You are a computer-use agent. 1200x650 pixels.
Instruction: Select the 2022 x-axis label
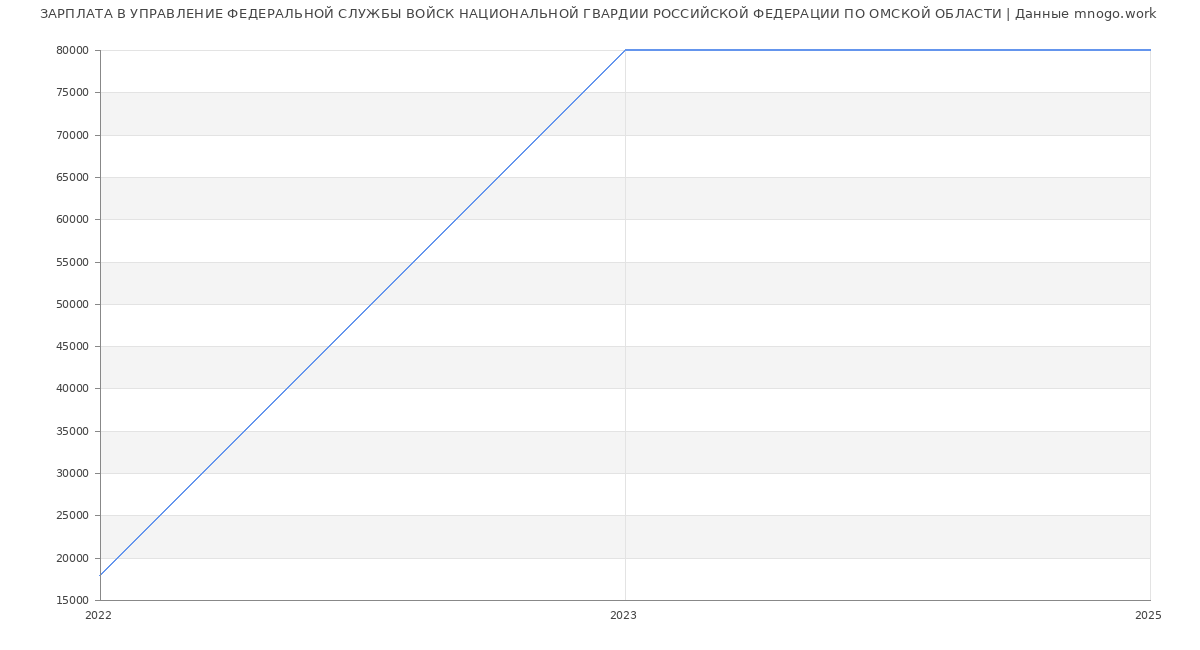pos(99,616)
